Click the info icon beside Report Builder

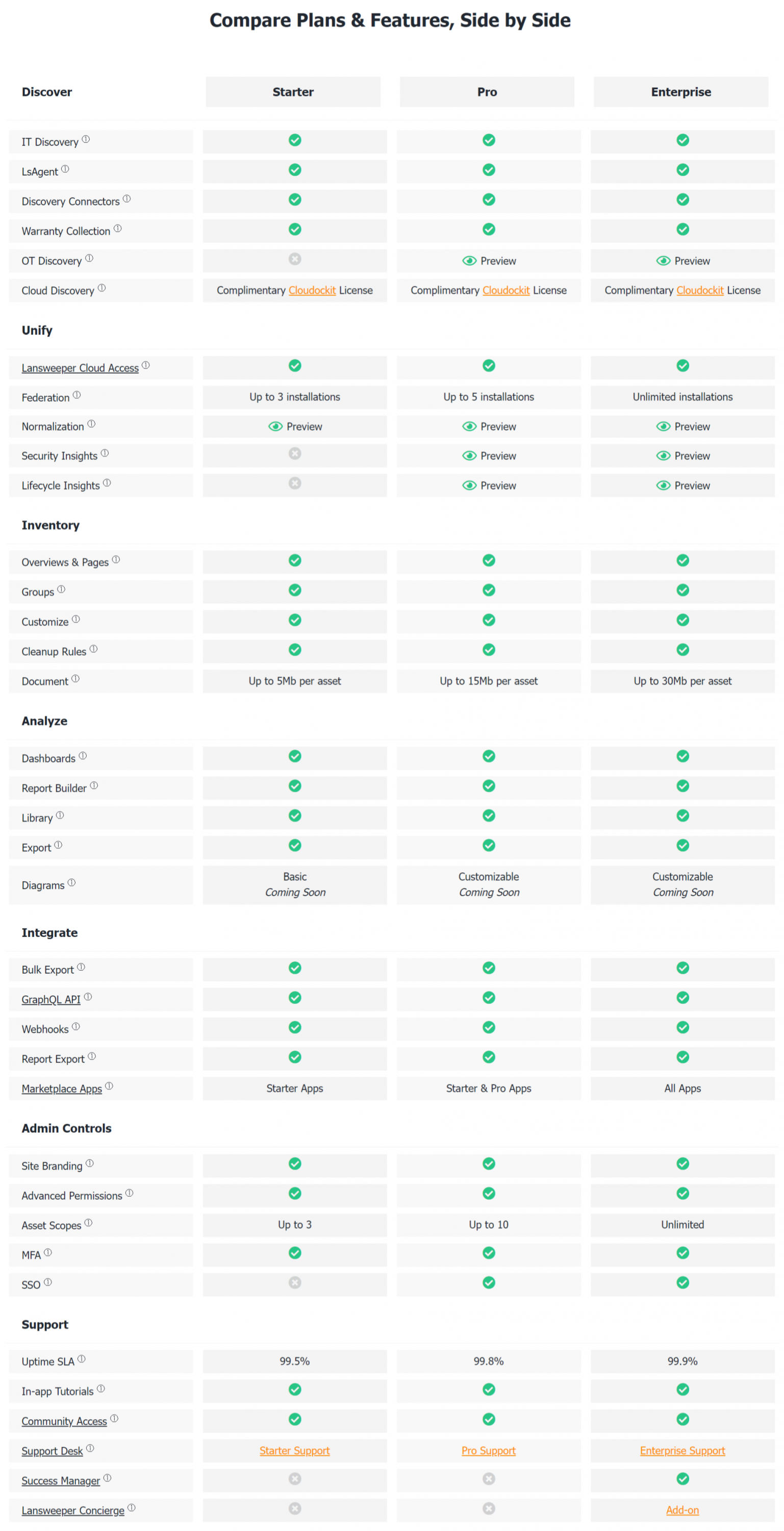coord(94,786)
